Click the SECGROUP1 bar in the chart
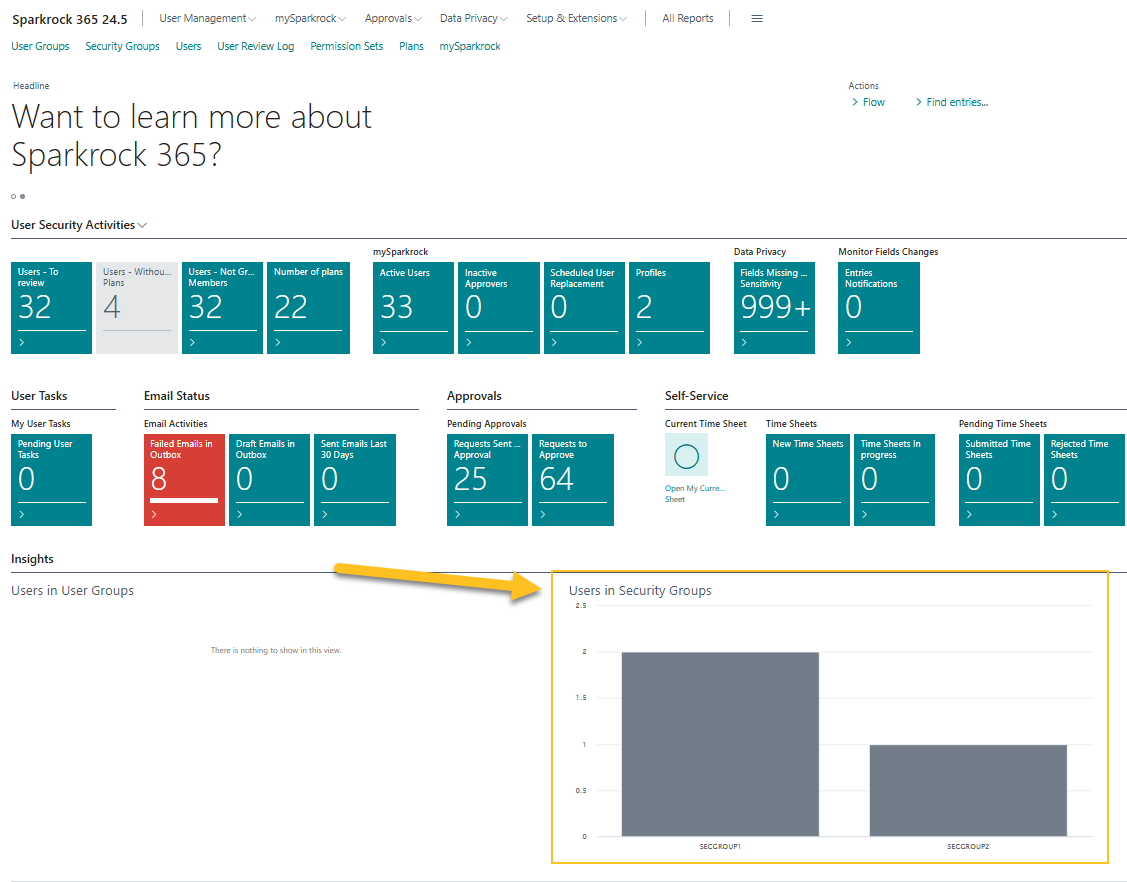Screen dimensions: 1127x882 (x=719, y=744)
